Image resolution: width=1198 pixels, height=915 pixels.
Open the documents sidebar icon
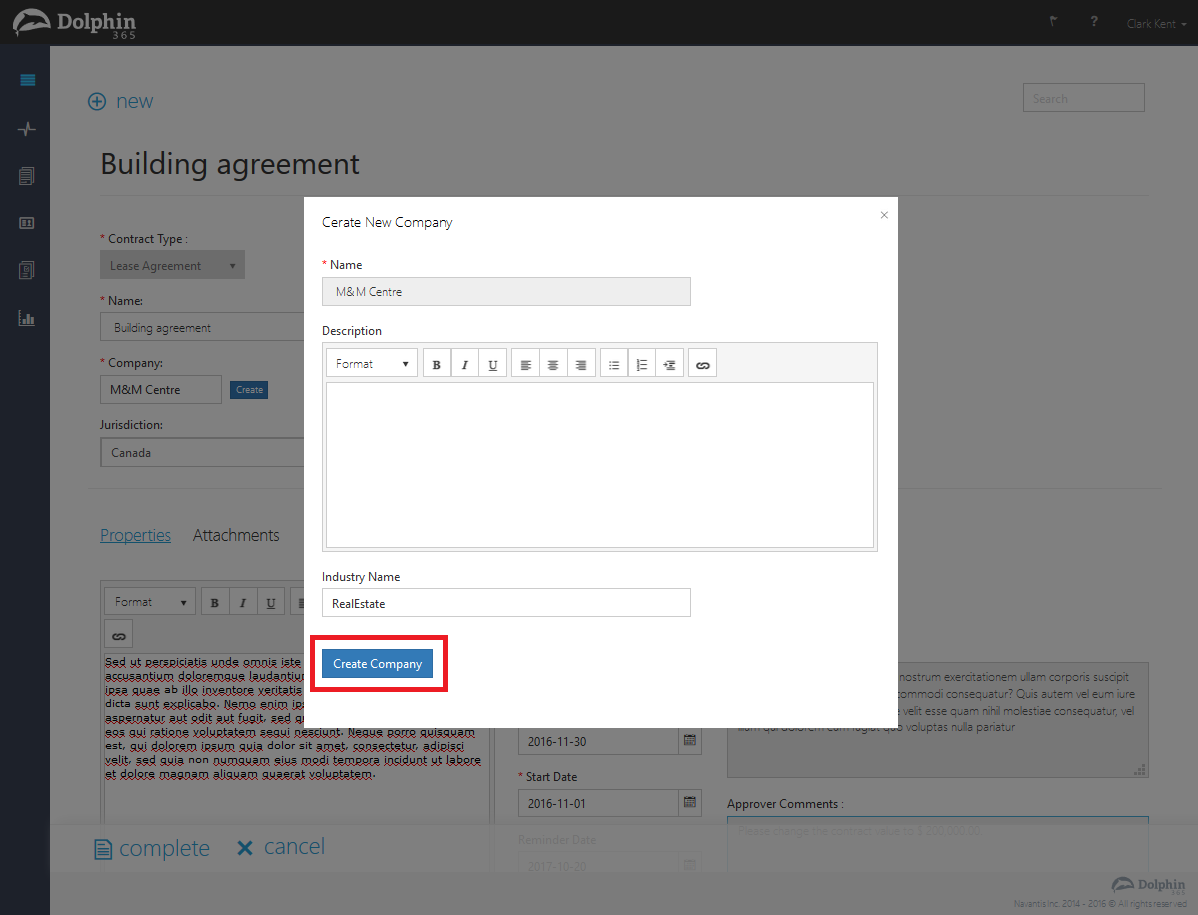[27, 176]
